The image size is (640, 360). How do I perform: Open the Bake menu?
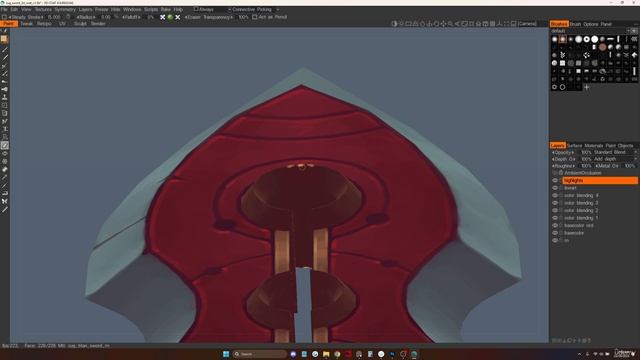[x=166, y=9]
